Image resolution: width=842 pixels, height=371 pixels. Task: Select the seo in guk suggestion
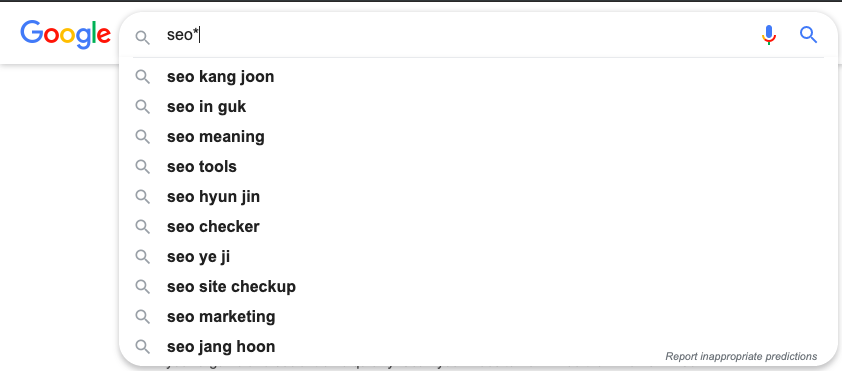click(478, 107)
